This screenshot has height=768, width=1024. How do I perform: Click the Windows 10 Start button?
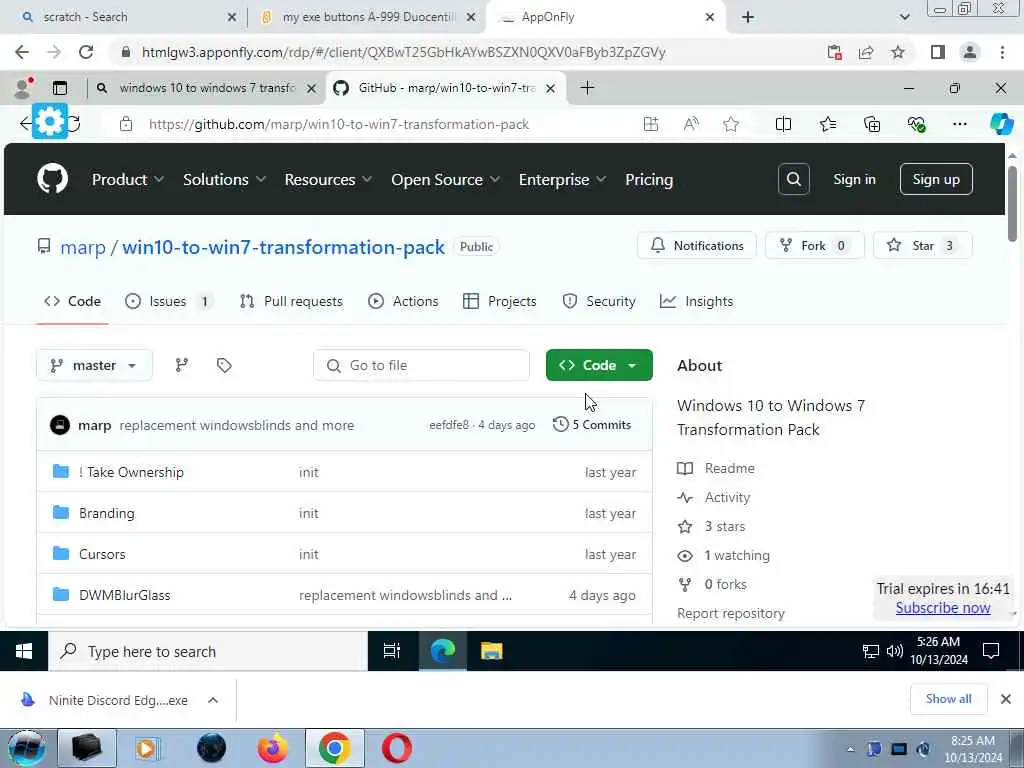(x=24, y=651)
